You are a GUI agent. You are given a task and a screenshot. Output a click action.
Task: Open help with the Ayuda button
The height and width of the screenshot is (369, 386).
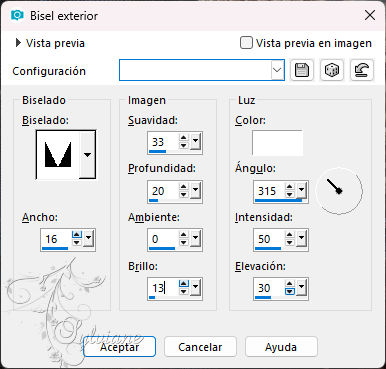281,347
